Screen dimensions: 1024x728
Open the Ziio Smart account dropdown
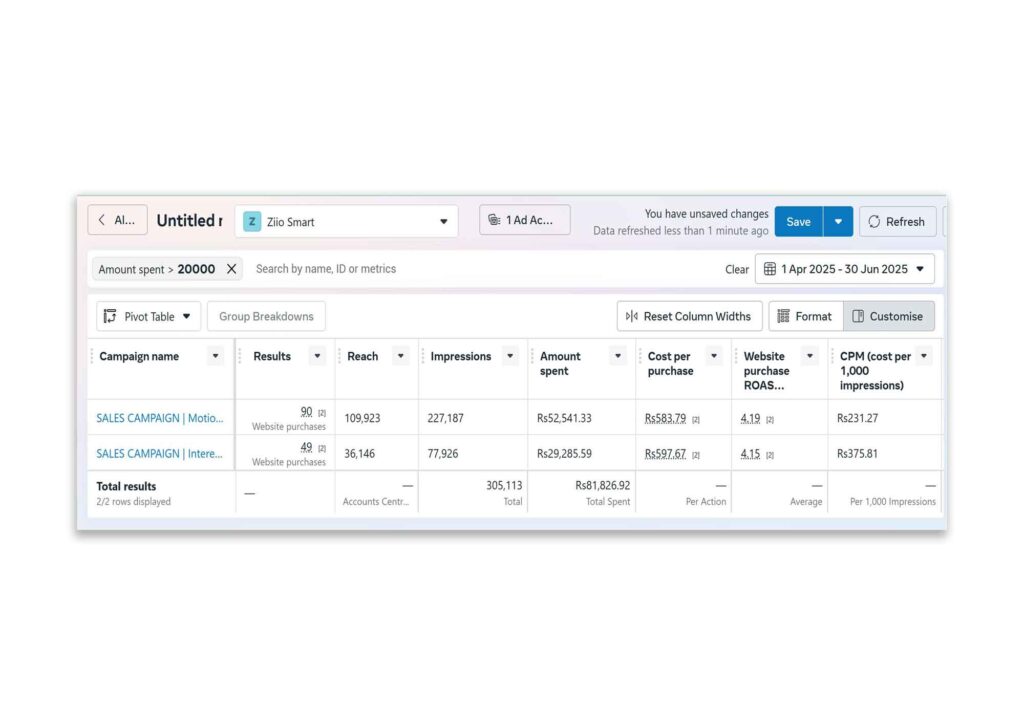[346, 221]
